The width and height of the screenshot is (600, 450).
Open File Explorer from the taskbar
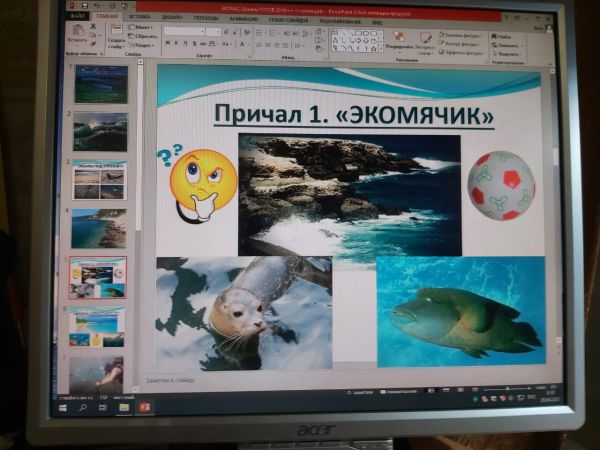(x=124, y=407)
